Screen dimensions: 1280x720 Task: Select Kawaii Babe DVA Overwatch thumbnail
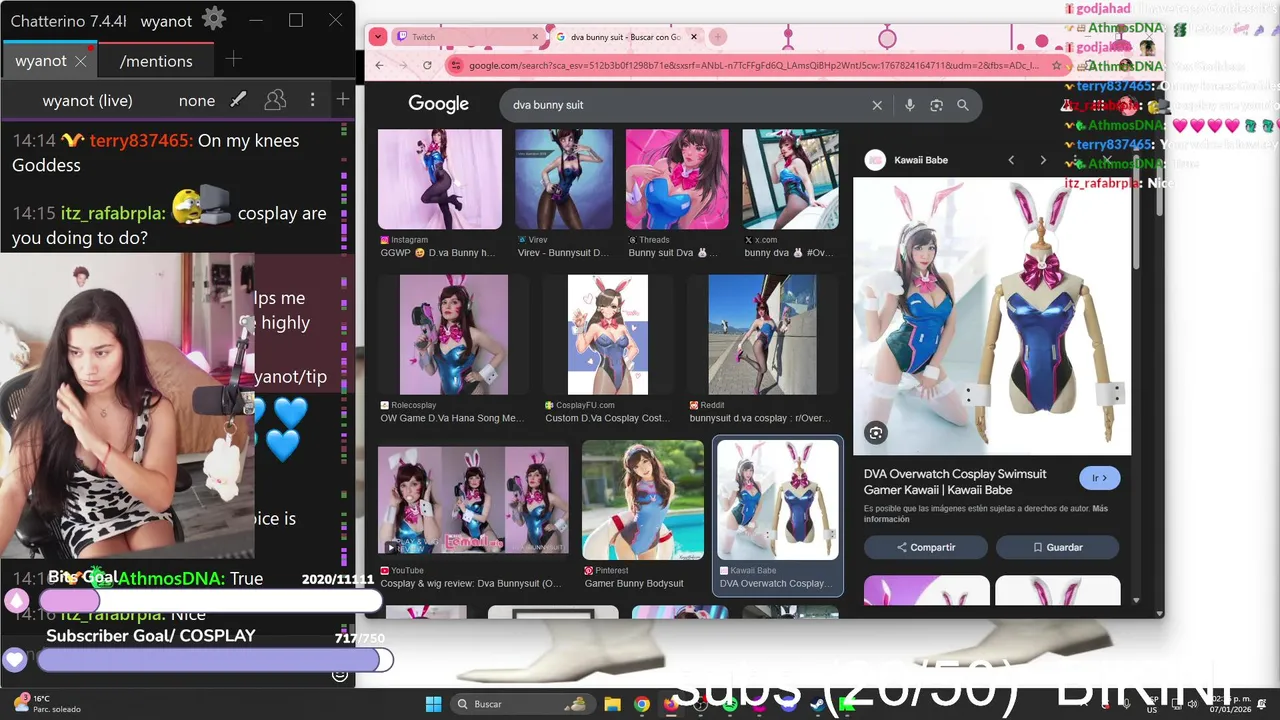pos(777,516)
